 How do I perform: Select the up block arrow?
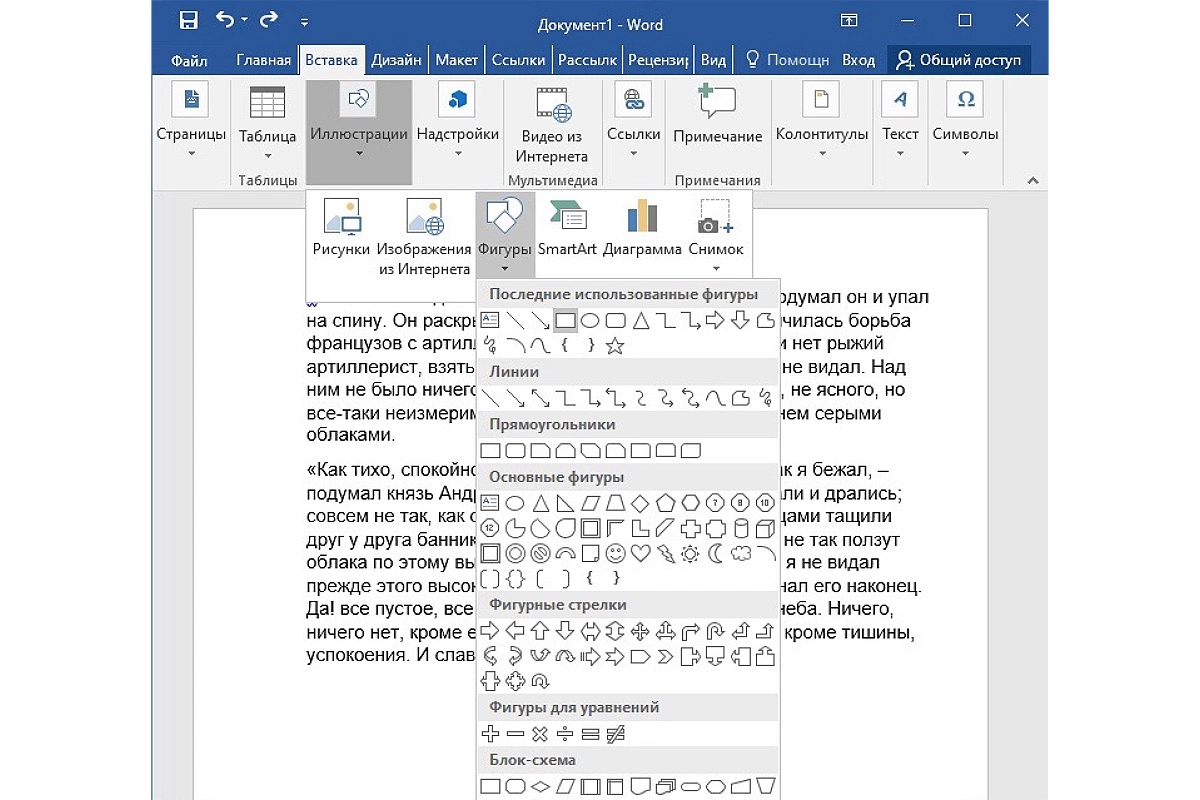(x=540, y=631)
